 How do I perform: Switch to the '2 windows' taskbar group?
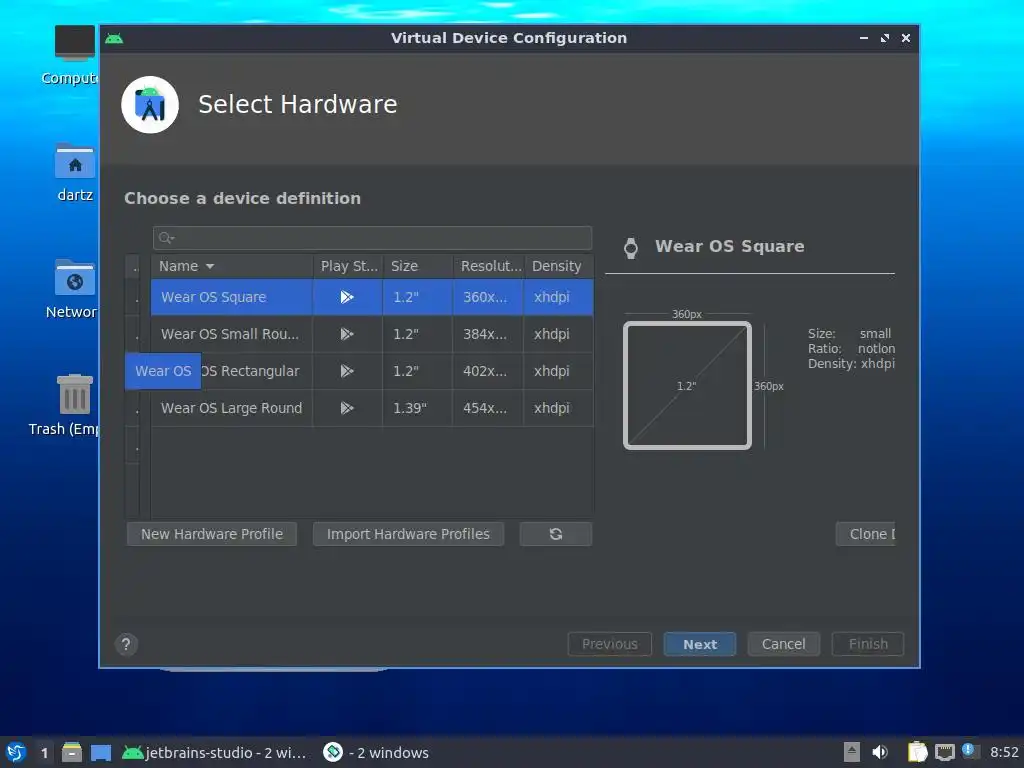(376, 752)
